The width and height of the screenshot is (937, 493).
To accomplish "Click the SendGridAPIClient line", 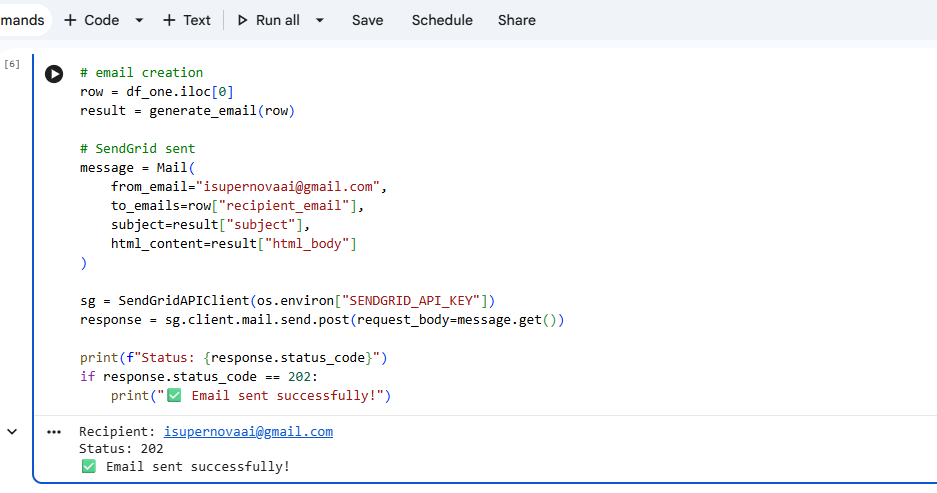I will click(287, 301).
